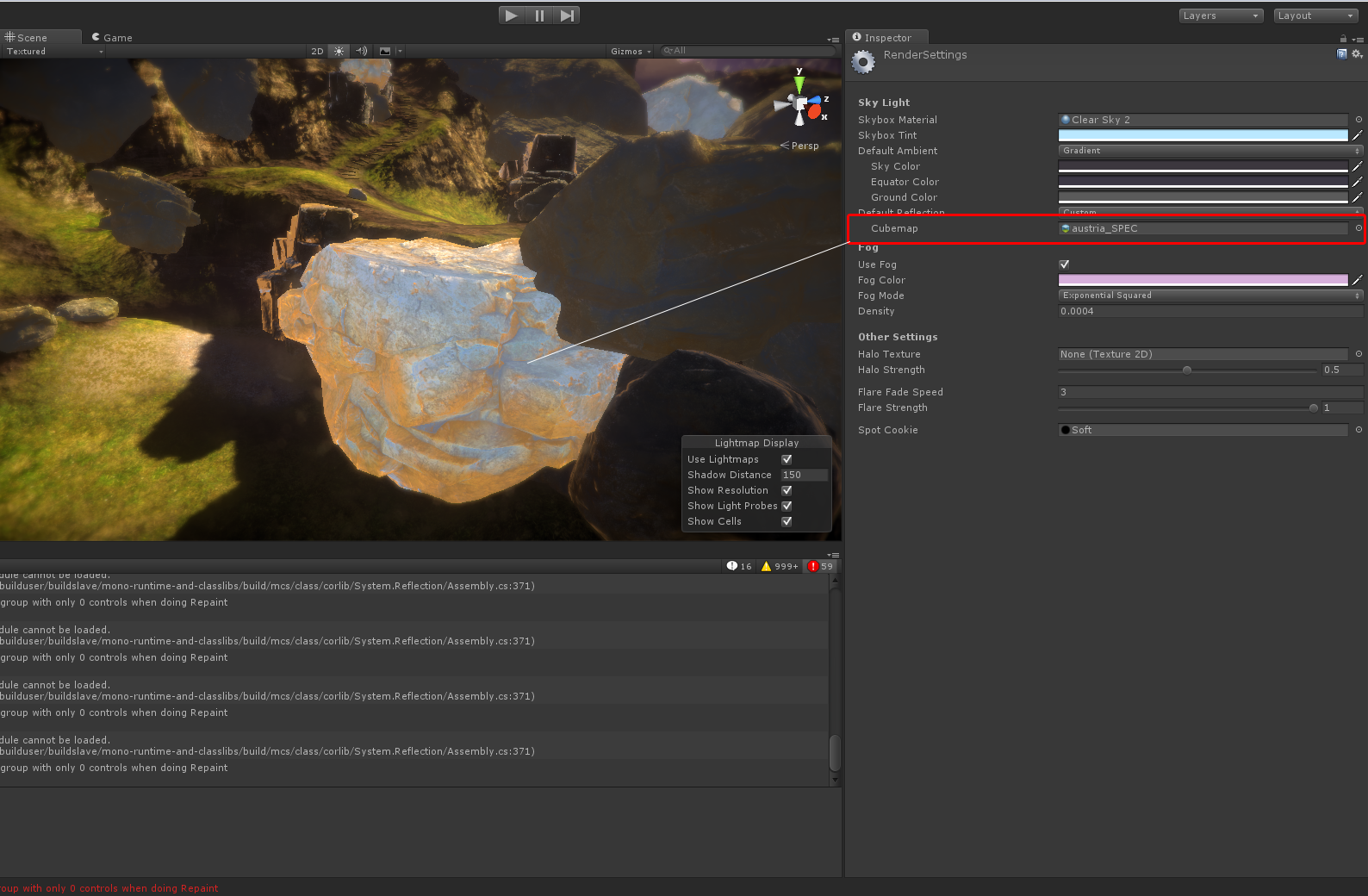
Task: Expand the Default Ambient Gradient dropdown
Action: coord(1210,151)
